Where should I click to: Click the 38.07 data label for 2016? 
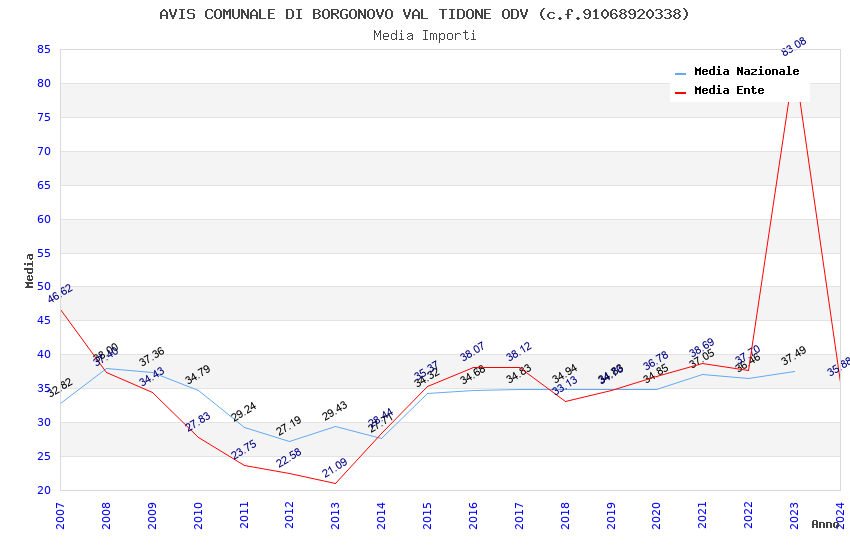point(473,351)
